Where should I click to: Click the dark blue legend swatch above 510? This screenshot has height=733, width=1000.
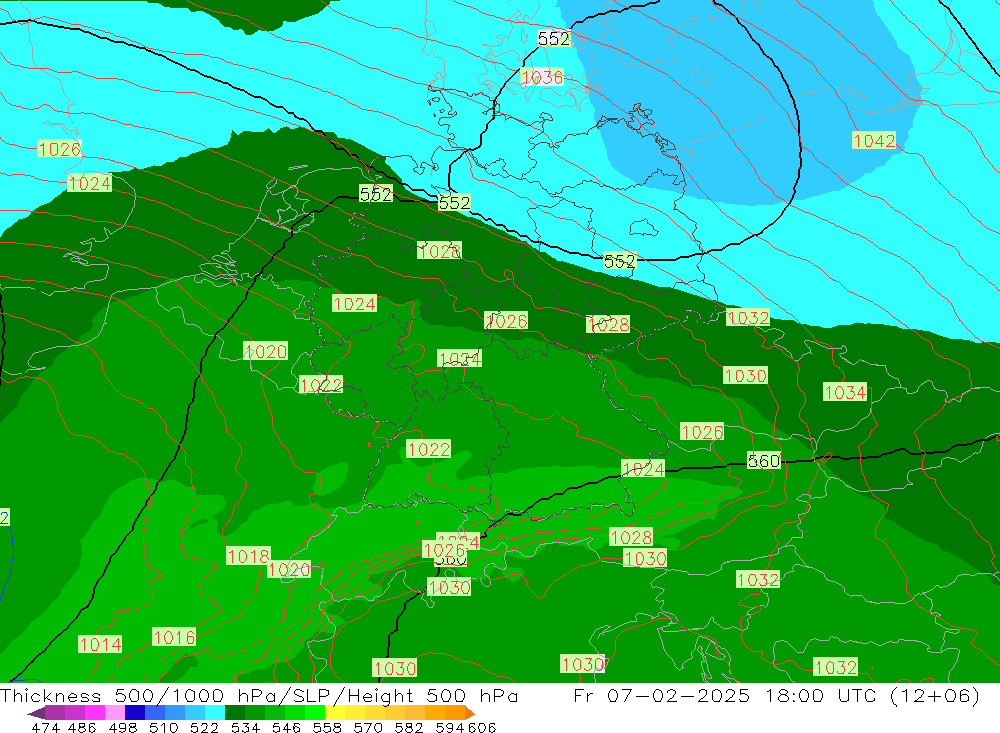(x=133, y=712)
